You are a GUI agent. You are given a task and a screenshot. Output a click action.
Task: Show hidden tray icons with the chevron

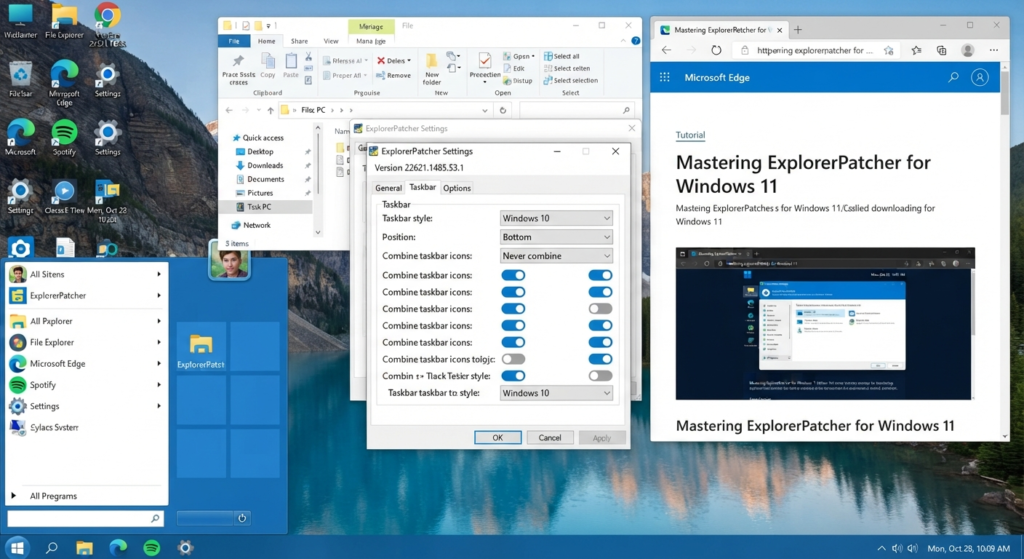pyautogui.click(x=881, y=549)
